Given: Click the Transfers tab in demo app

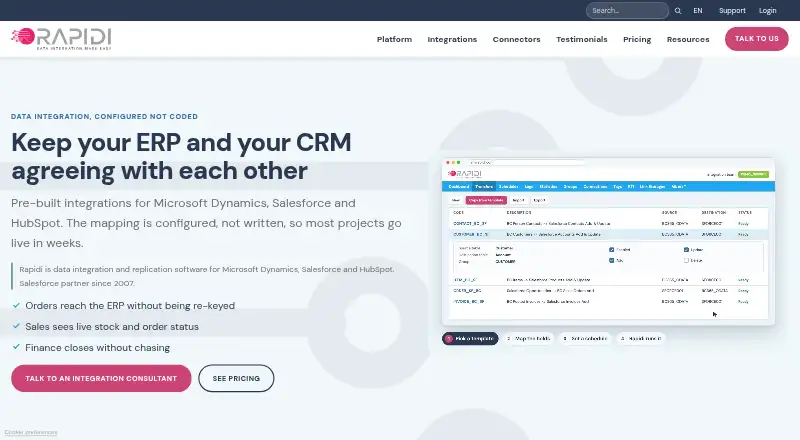Looking at the screenshot, I should (484, 187).
